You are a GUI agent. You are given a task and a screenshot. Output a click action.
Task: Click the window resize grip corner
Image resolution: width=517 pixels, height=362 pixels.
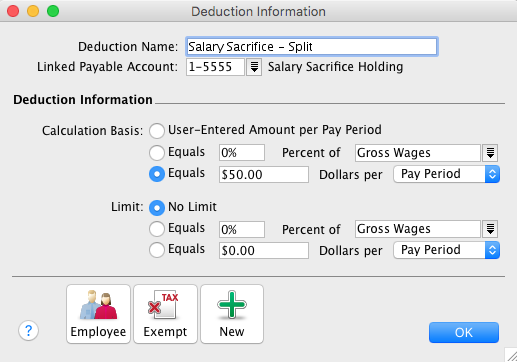point(511,355)
